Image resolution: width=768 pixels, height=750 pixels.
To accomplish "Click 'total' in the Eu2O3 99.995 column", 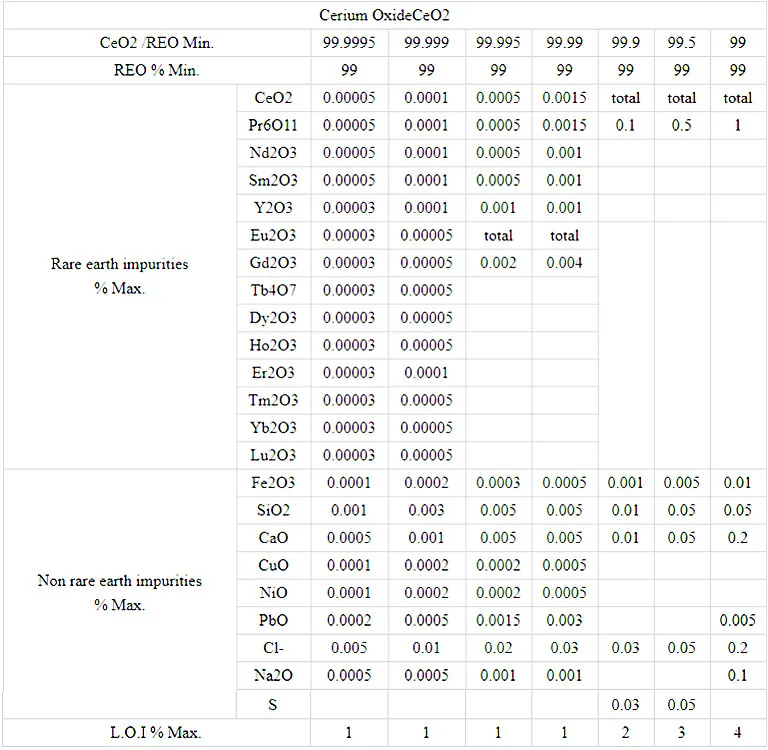I will click(498, 235).
